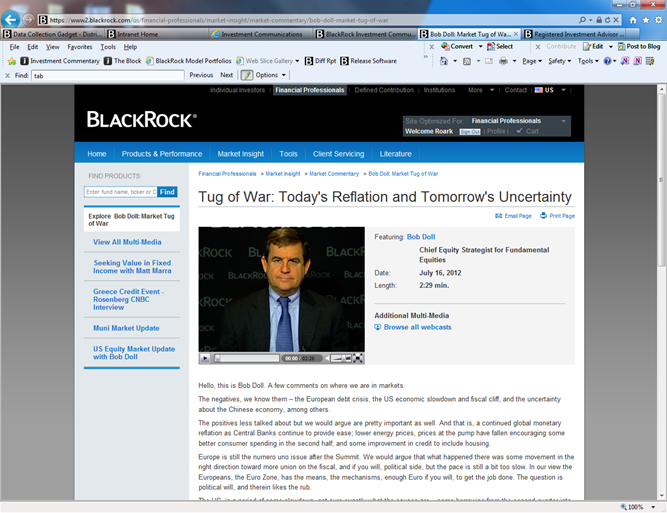Image resolution: width=667 pixels, height=513 pixels.
Task: Close the Find bar with X
Action: coord(7,75)
